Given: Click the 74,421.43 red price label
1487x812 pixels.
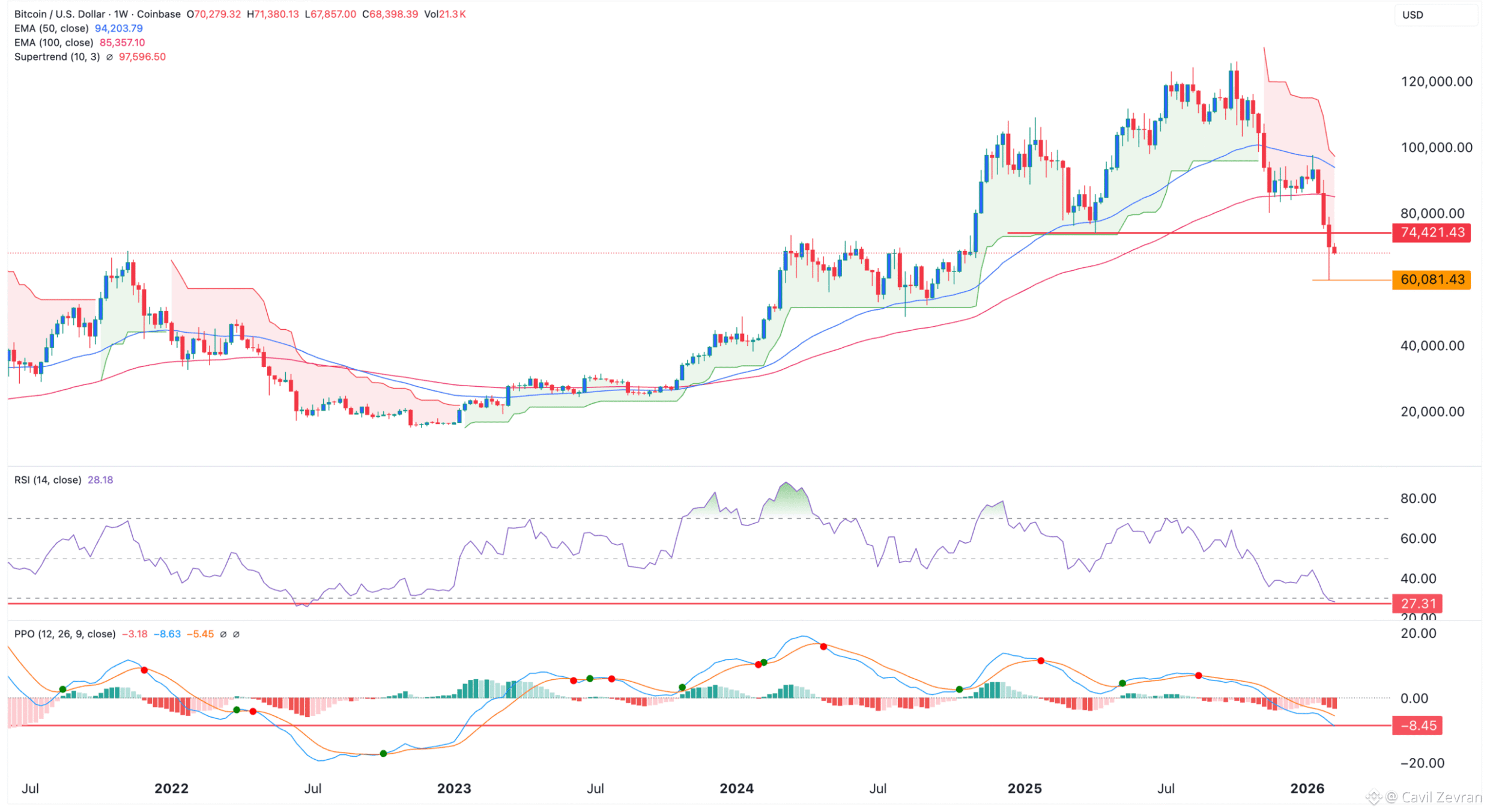Looking at the screenshot, I should pos(1431,232).
